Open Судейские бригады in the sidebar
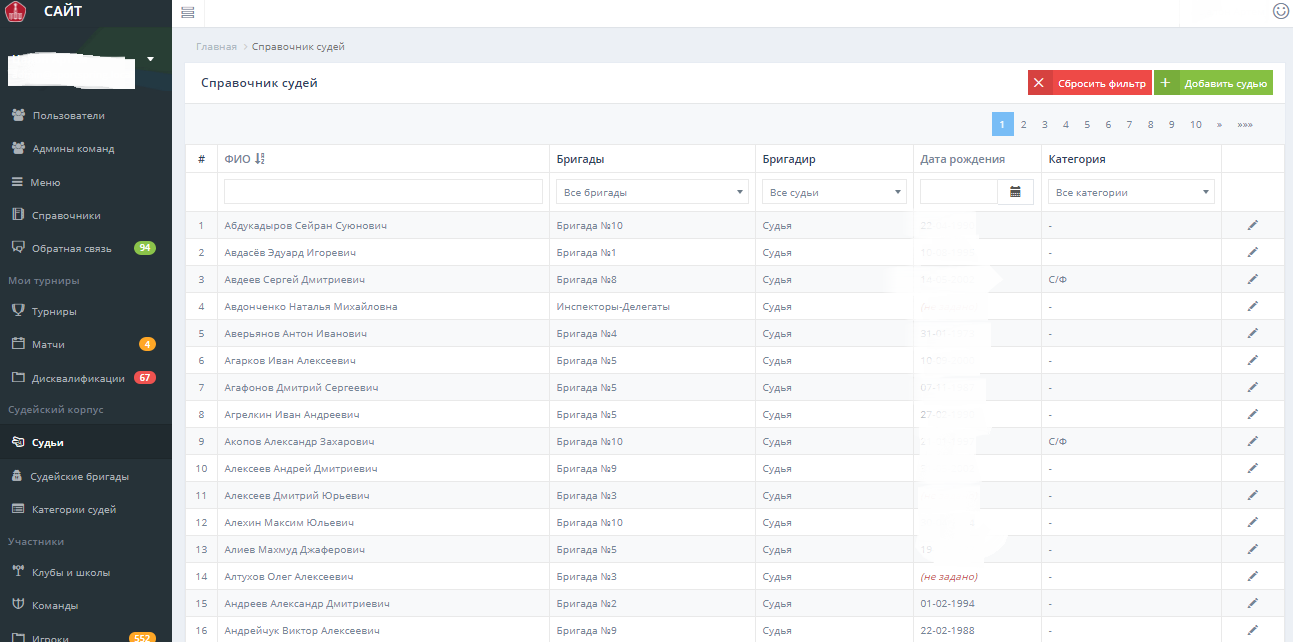 point(86,476)
